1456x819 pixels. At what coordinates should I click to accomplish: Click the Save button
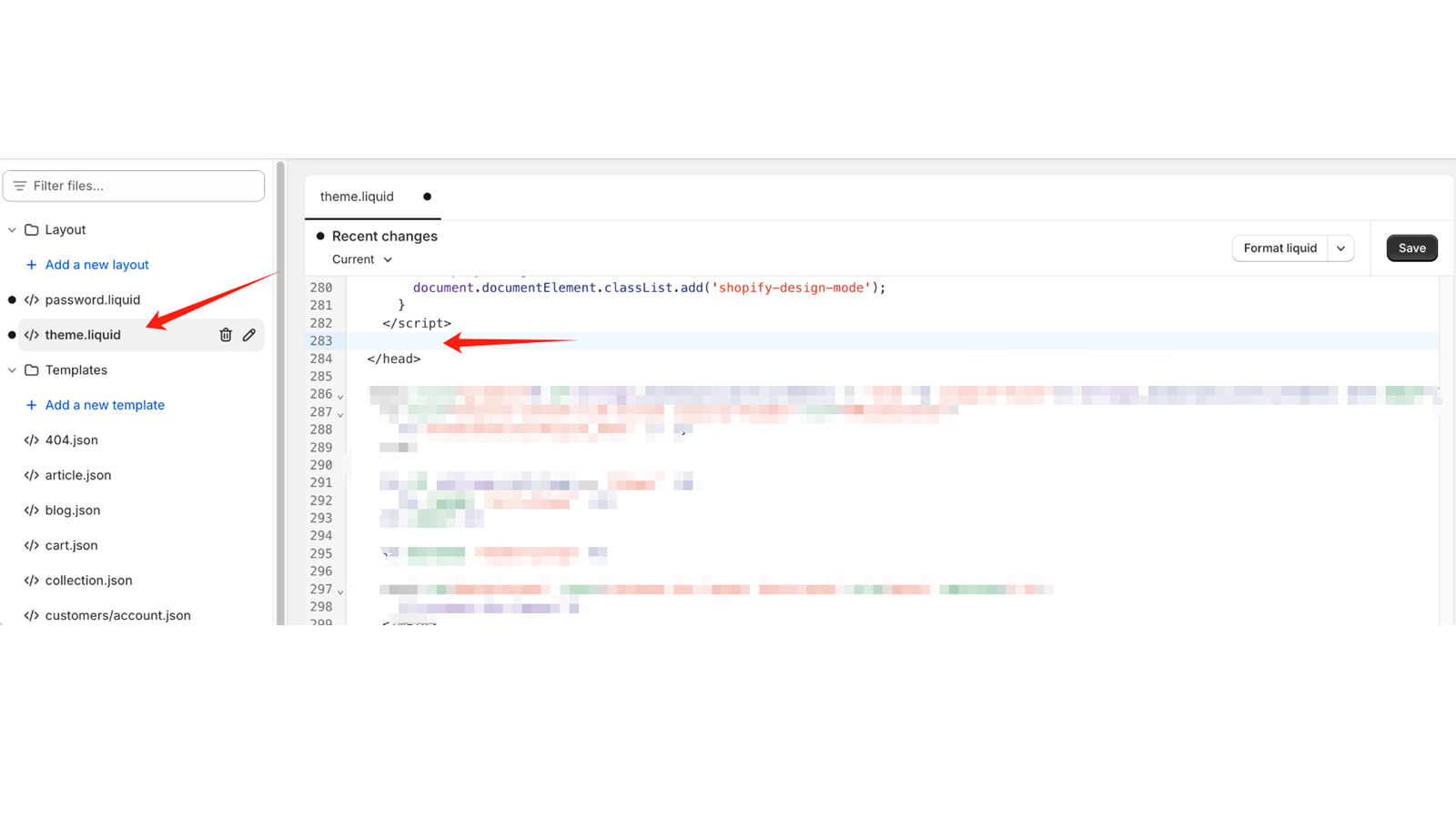(1411, 248)
